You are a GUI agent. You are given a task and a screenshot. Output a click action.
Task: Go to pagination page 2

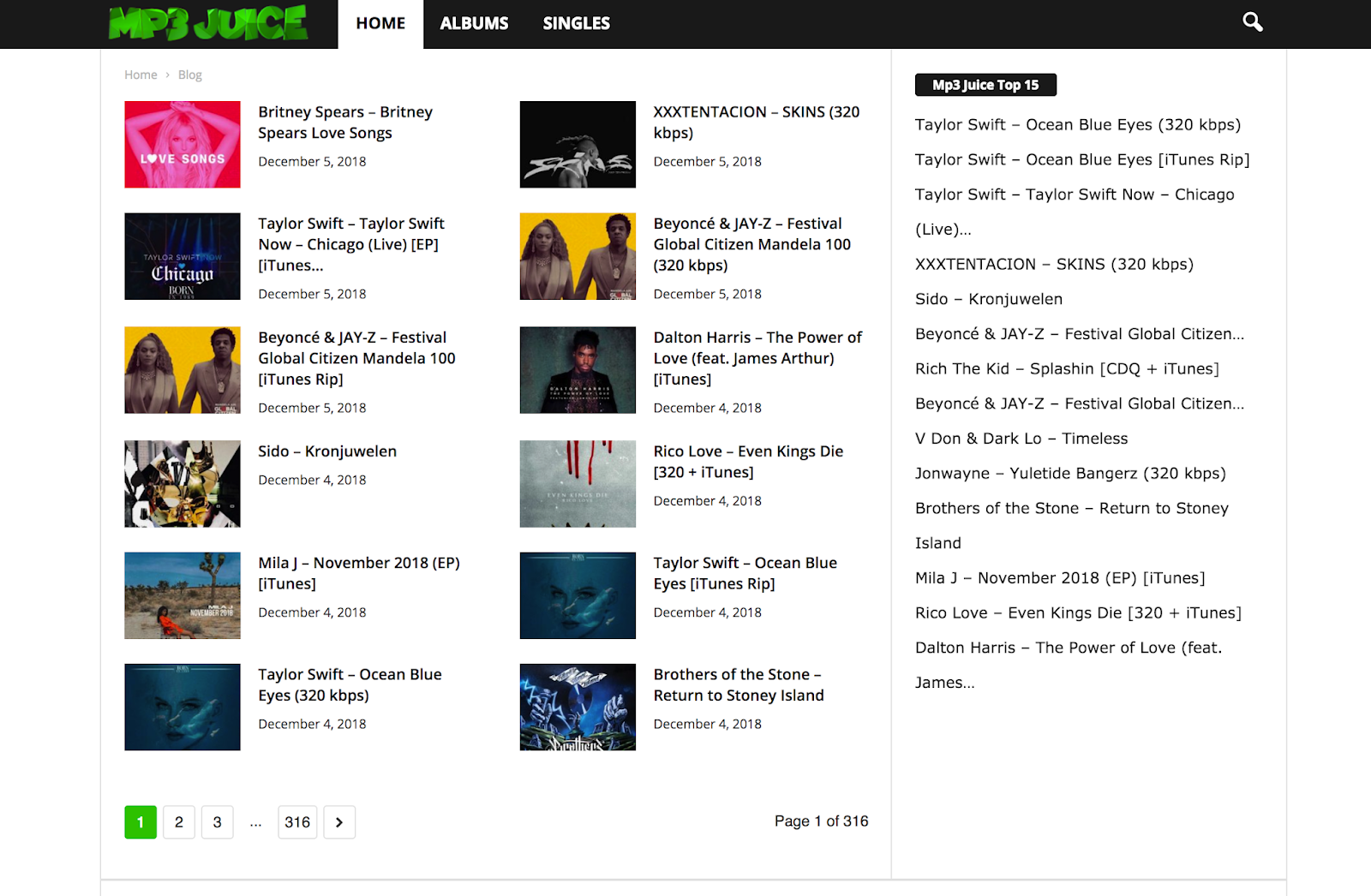click(x=179, y=822)
